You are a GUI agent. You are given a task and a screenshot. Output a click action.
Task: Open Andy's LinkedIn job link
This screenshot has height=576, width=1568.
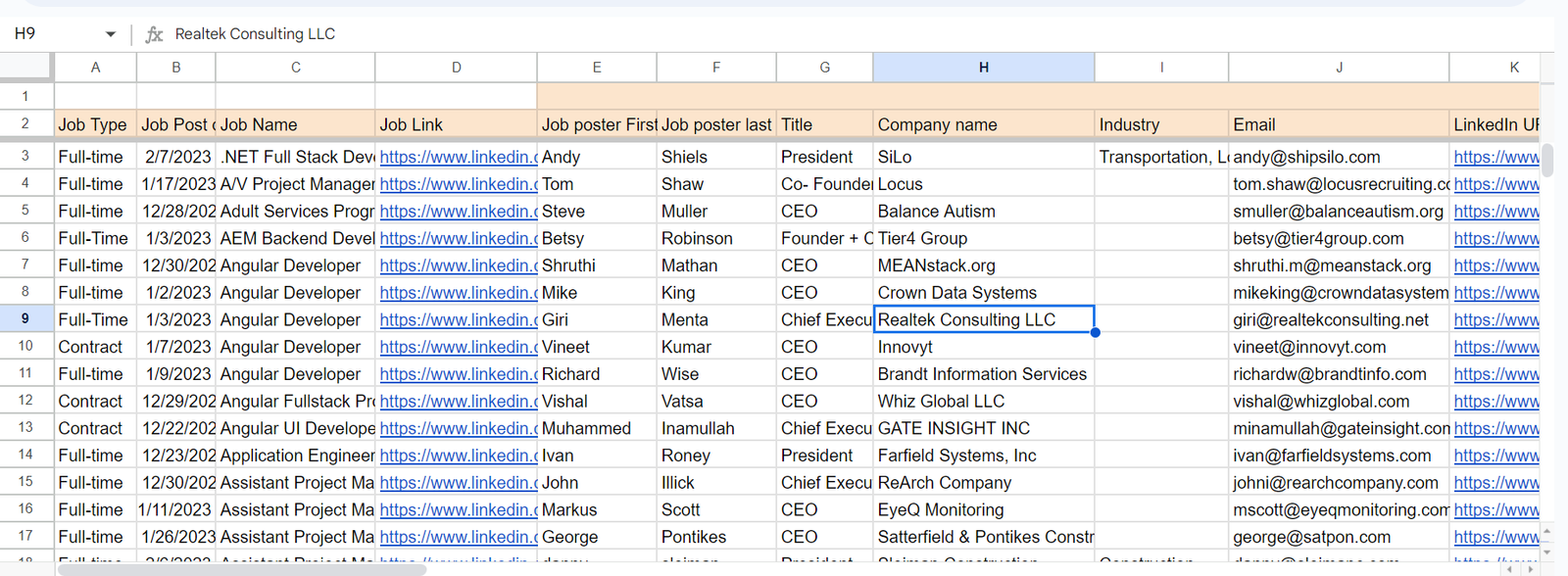(458, 157)
